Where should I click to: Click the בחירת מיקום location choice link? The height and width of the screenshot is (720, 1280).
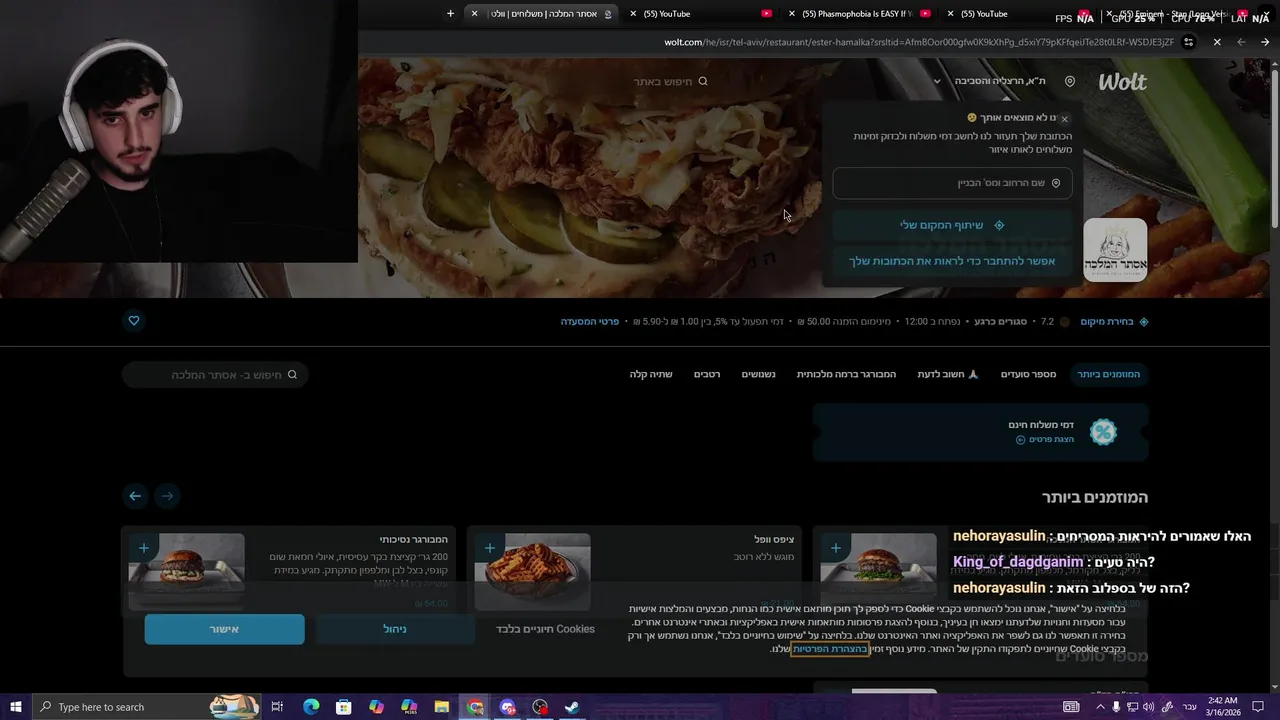click(1114, 322)
